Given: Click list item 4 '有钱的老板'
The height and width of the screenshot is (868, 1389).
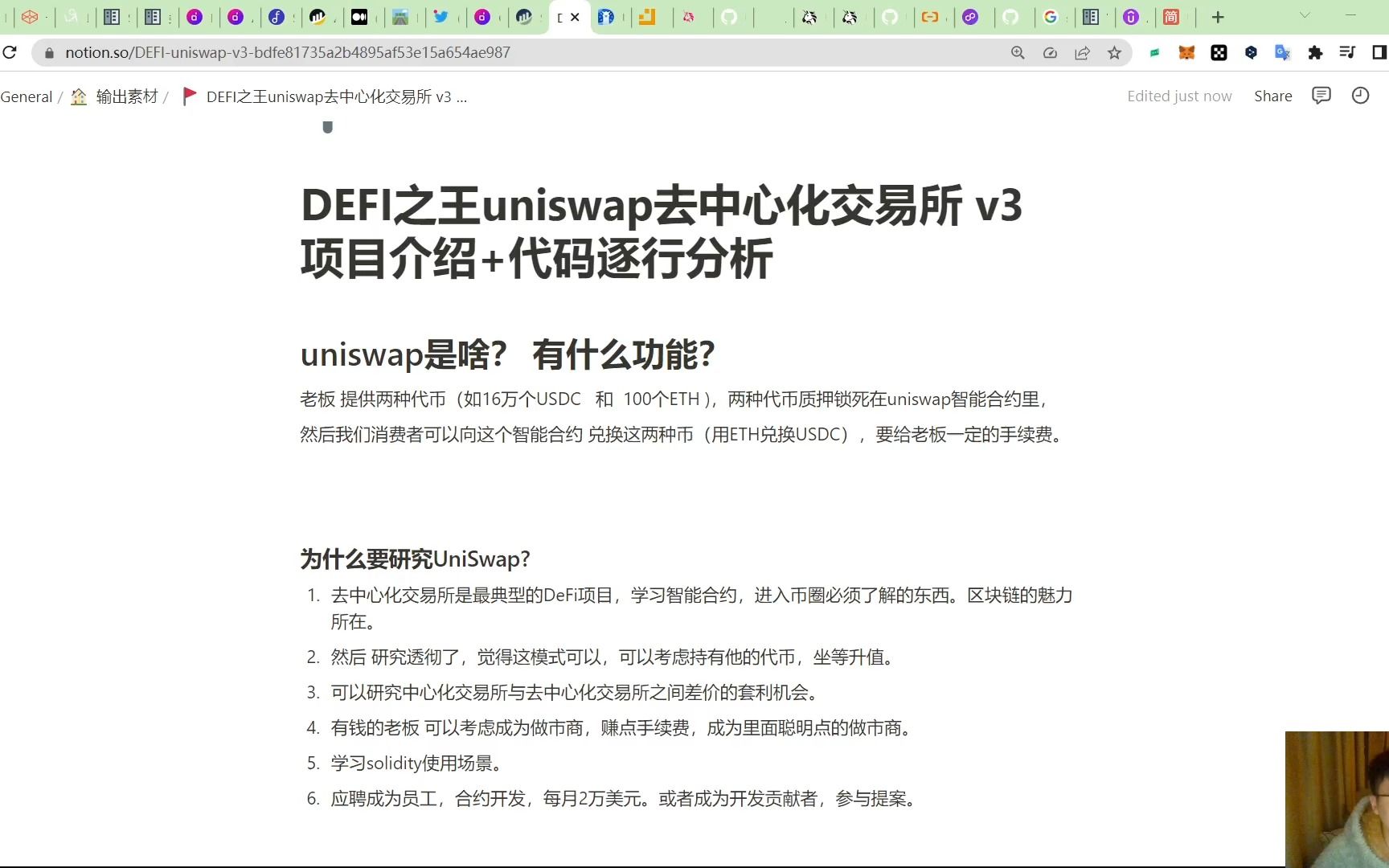Looking at the screenshot, I should coord(623,728).
